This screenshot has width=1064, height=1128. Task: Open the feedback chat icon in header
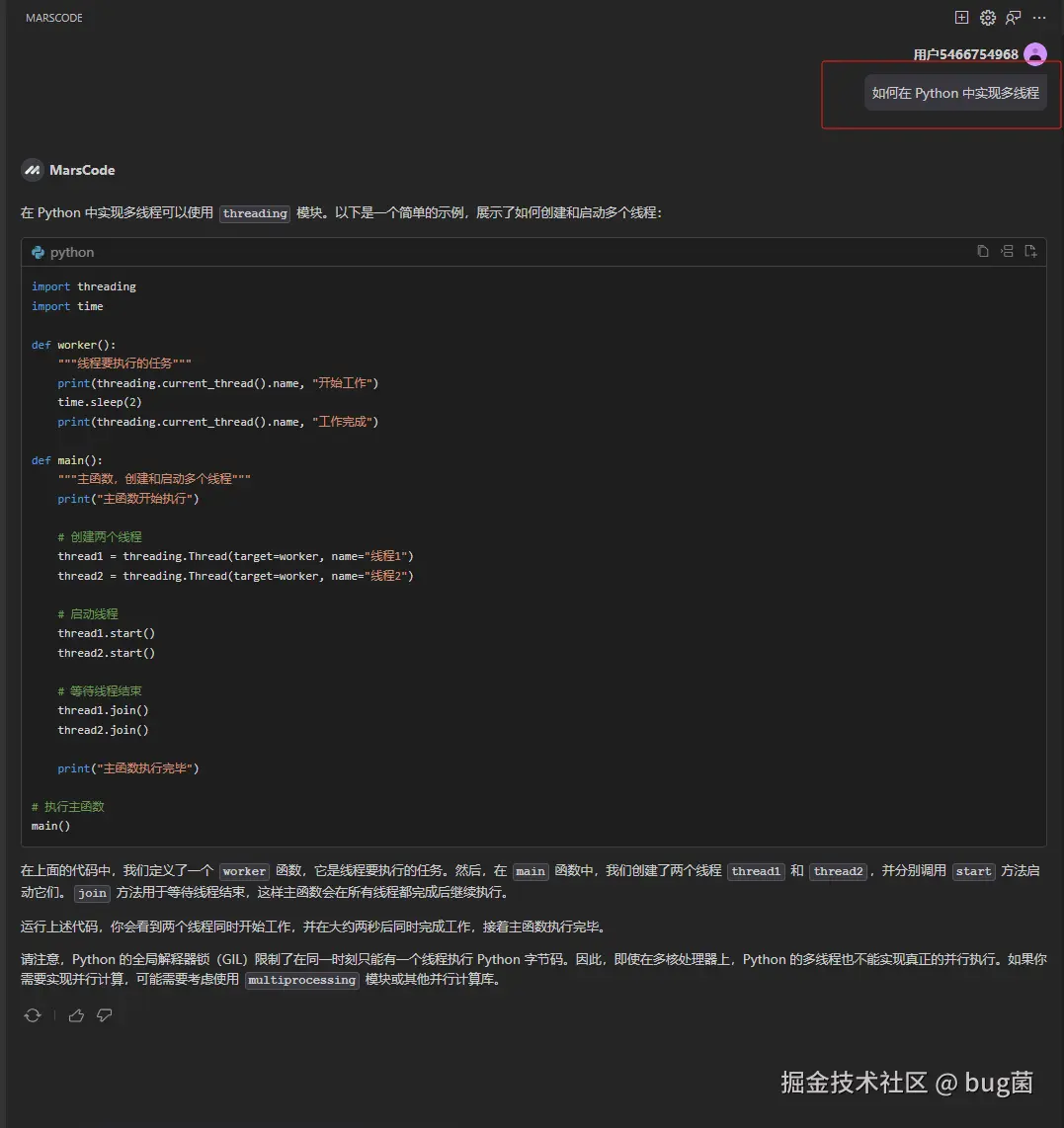pos(1014,17)
